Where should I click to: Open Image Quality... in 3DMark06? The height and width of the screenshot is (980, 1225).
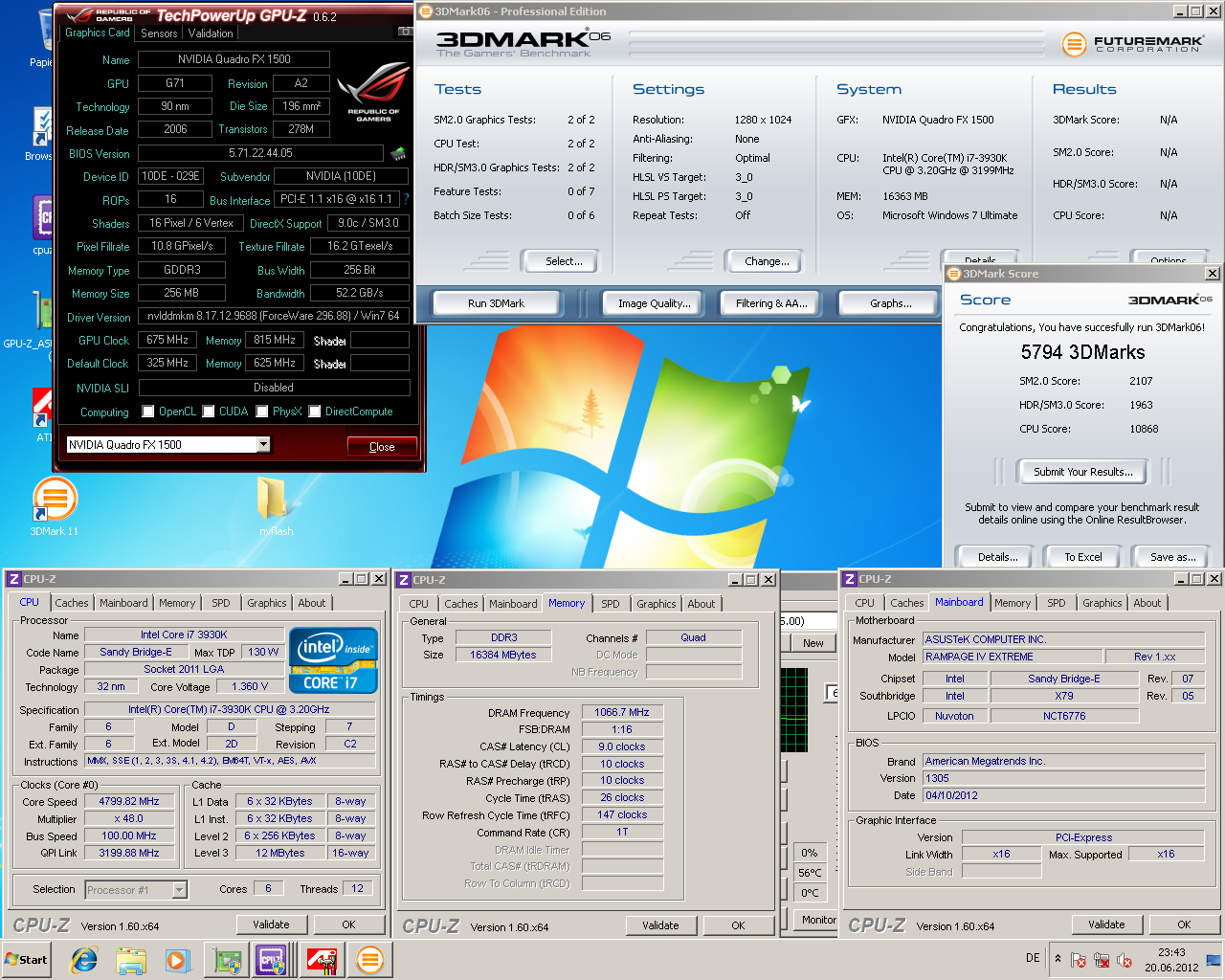(x=654, y=303)
